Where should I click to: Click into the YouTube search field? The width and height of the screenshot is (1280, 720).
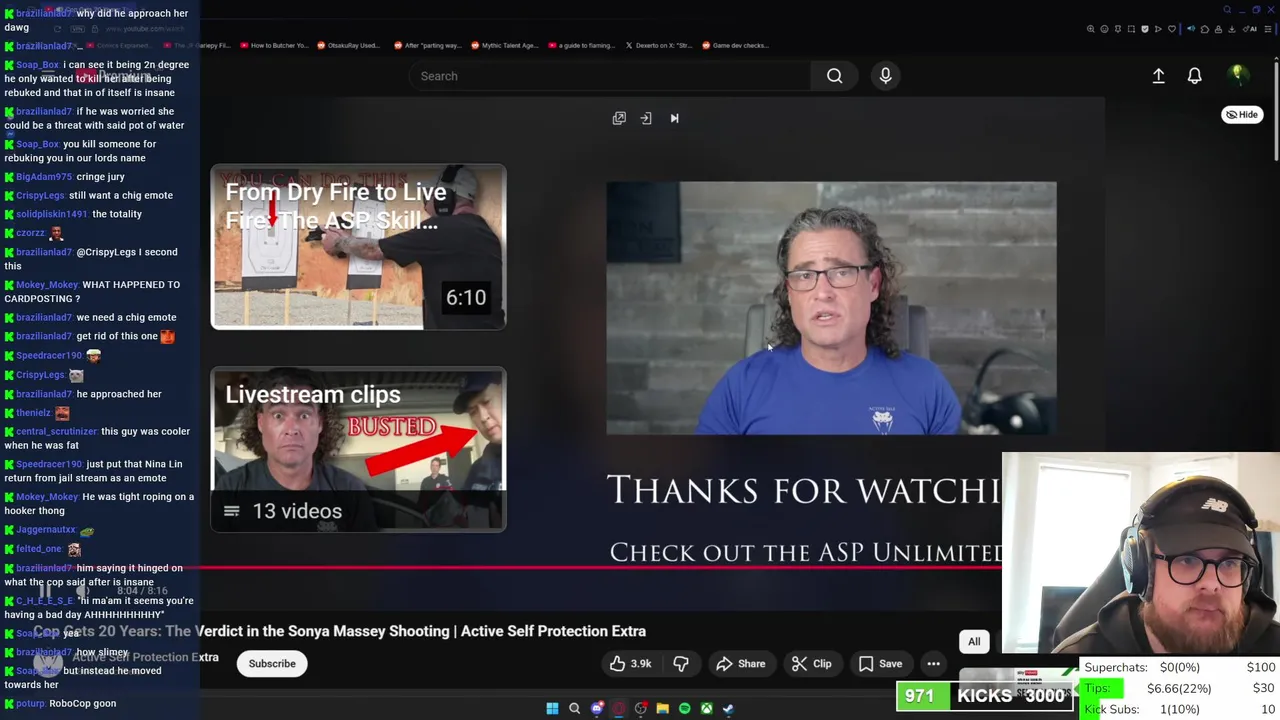coord(610,76)
